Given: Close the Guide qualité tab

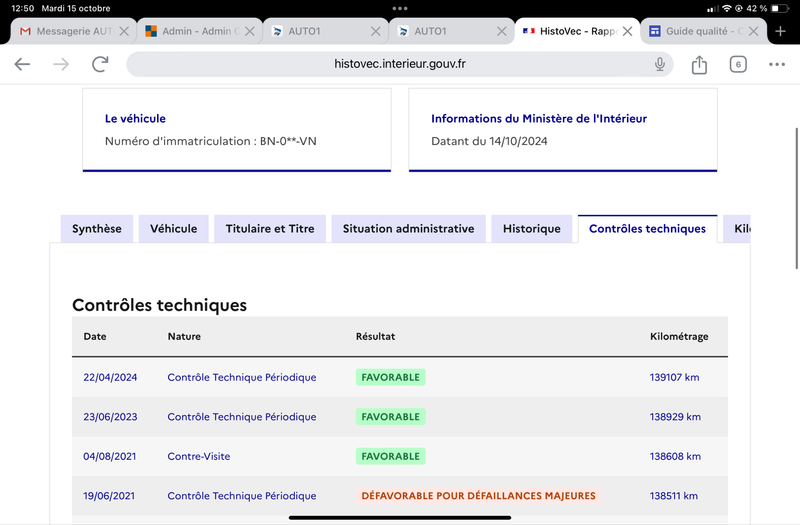Looking at the screenshot, I should tap(753, 32).
